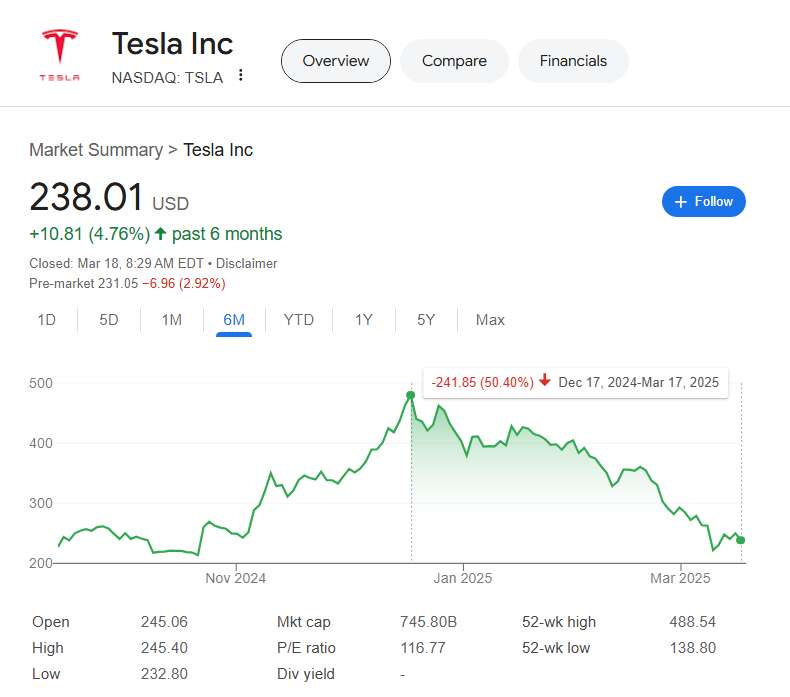Click the red down arrow in chart tooltip
The width and height of the screenshot is (790, 697).
[x=544, y=381]
